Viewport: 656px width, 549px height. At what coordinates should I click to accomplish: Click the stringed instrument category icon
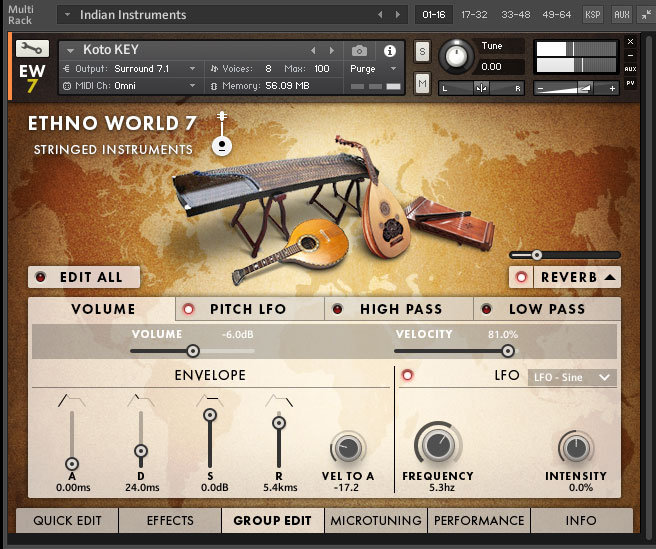[222, 134]
